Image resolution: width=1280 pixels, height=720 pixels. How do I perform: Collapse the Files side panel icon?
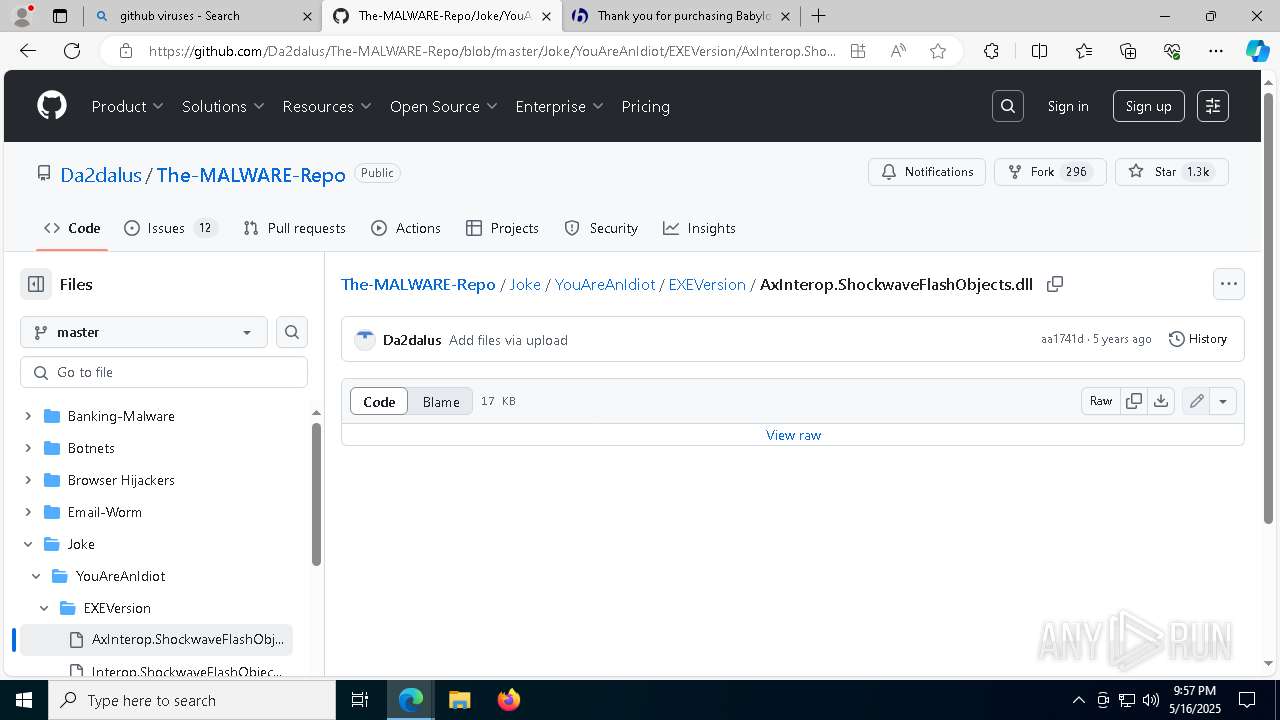tap(36, 284)
